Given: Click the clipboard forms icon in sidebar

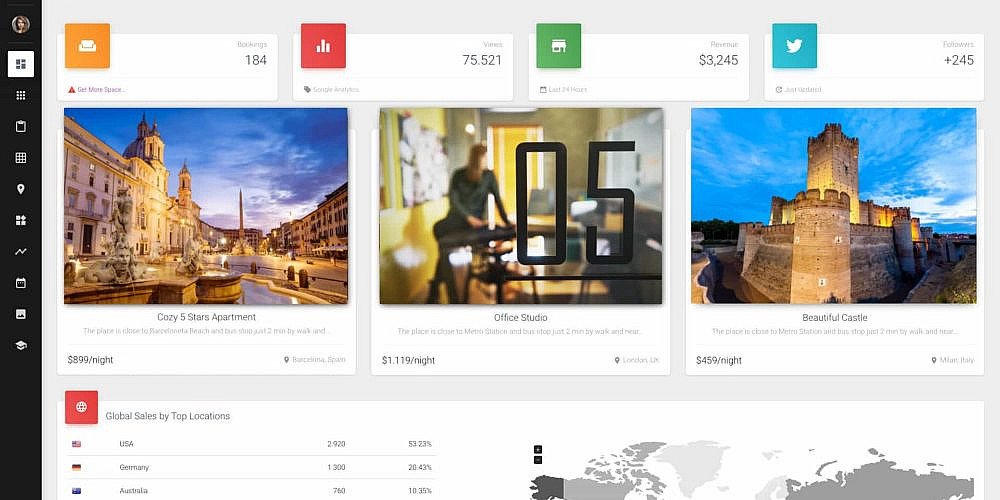Looking at the screenshot, I should pyautogui.click(x=20, y=127).
